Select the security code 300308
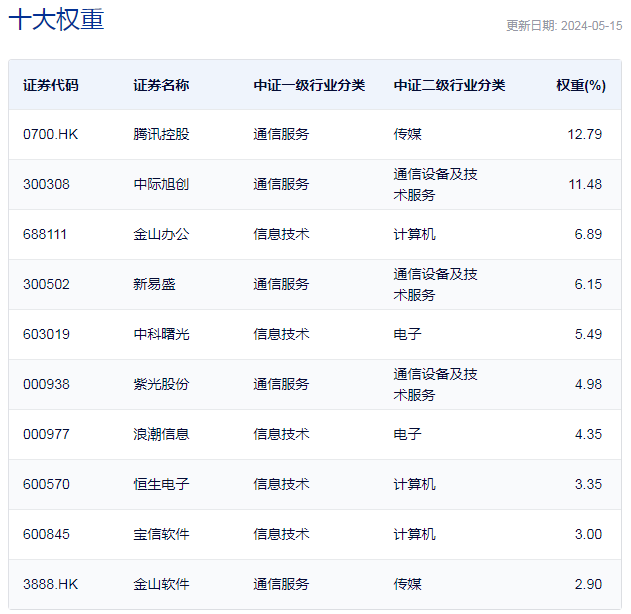The height and width of the screenshot is (614, 631). coord(46,184)
